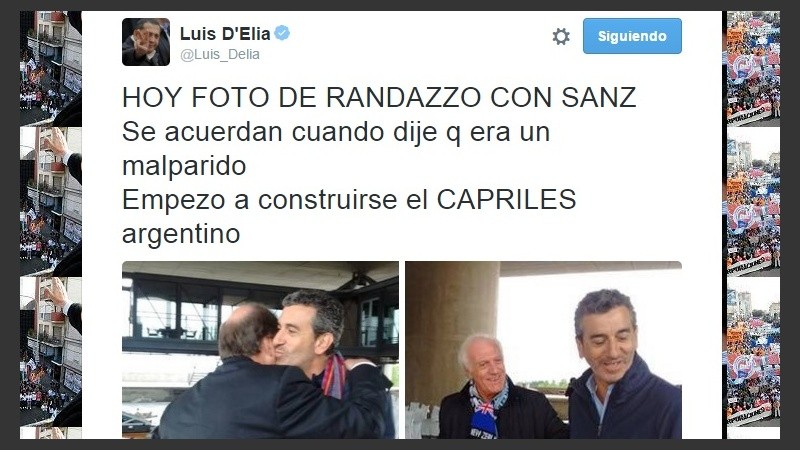Click the Siguiendo follow button
800x450 pixels.
point(632,36)
